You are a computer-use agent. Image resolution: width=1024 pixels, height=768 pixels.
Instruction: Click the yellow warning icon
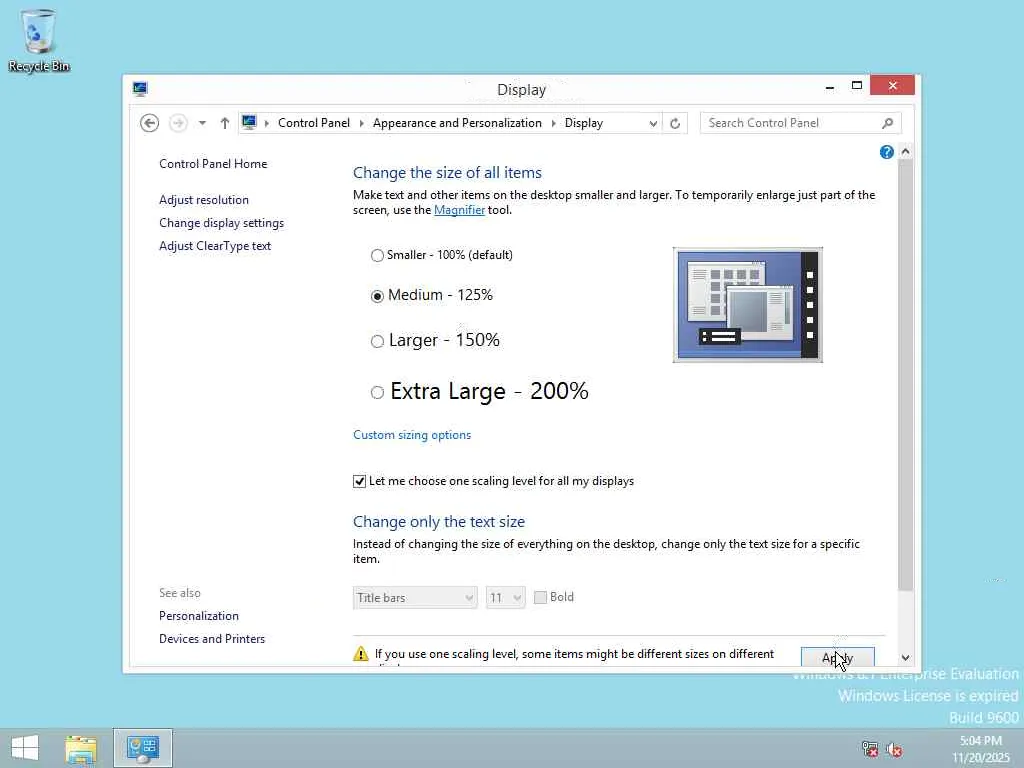360,654
